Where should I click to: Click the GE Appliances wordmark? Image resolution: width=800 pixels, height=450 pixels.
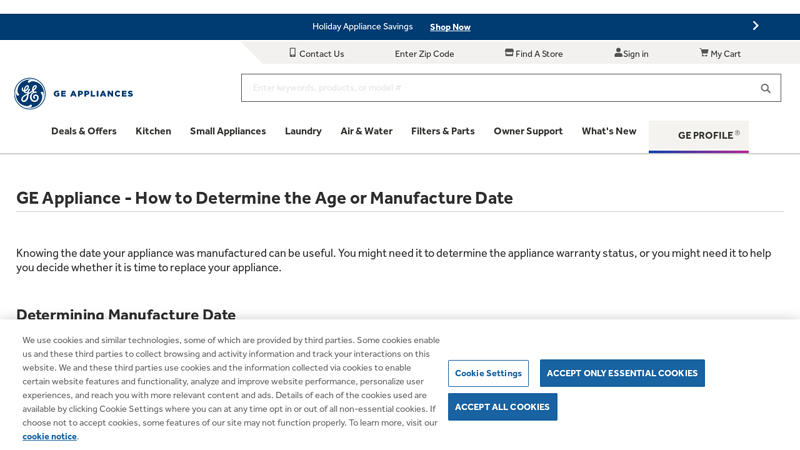click(x=93, y=94)
